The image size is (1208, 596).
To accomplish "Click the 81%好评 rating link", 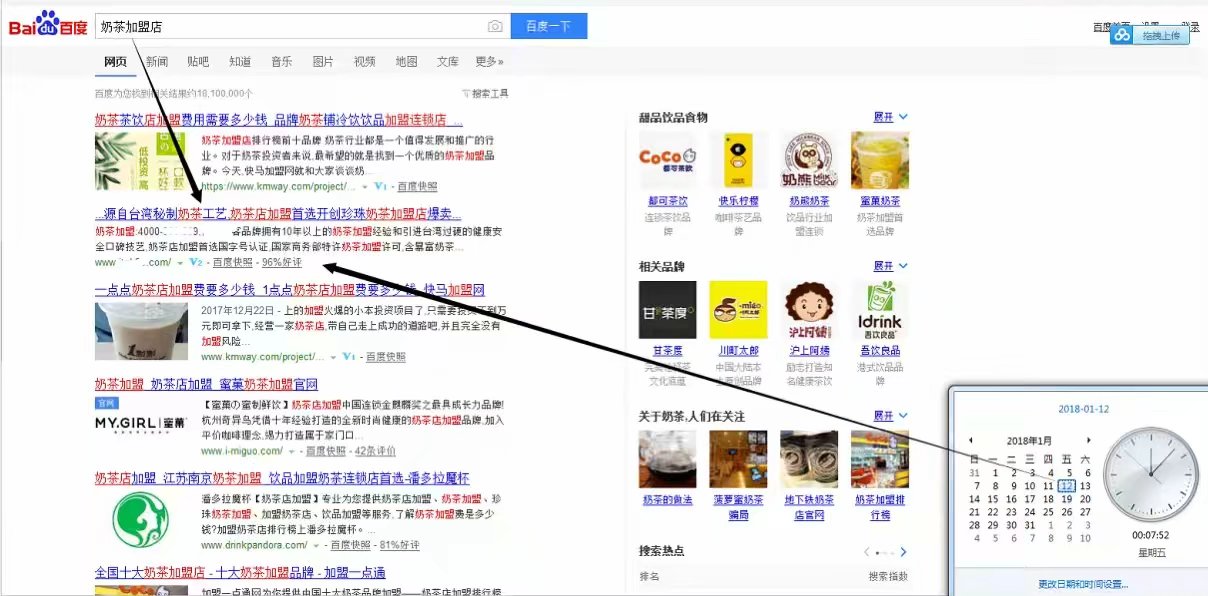I will coord(398,545).
